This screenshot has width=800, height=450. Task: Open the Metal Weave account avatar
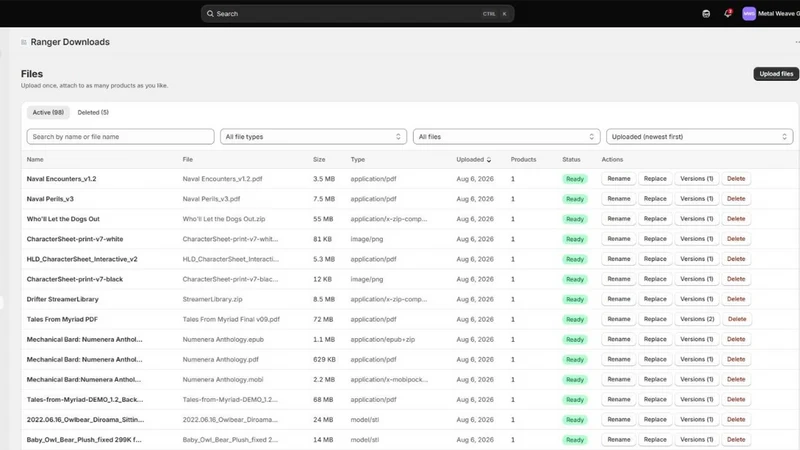748,14
